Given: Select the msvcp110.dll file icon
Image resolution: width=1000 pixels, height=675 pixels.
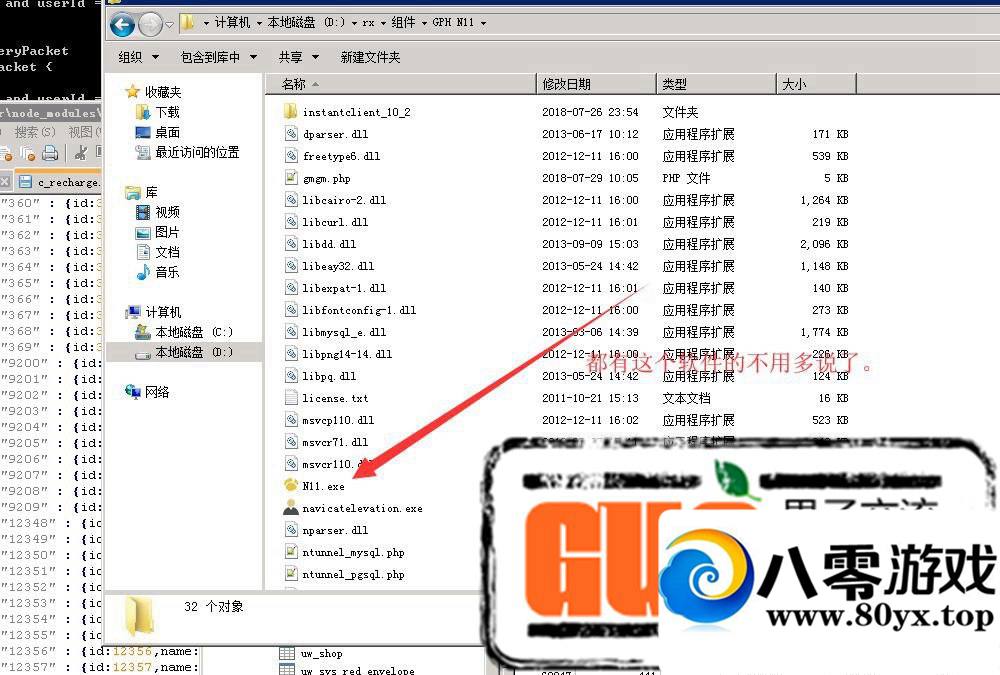Looking at the screenshot, I should (291, 420).
